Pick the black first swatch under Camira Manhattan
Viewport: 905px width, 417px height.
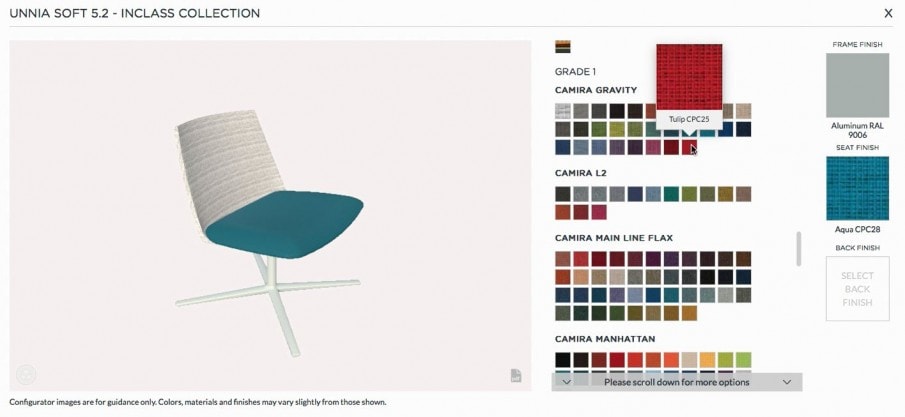pyautogui.click(x=563, y=360)
